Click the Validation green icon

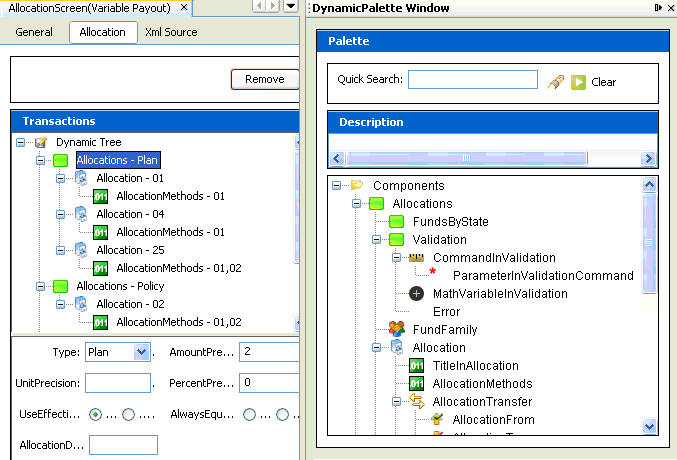coord(396,239)
